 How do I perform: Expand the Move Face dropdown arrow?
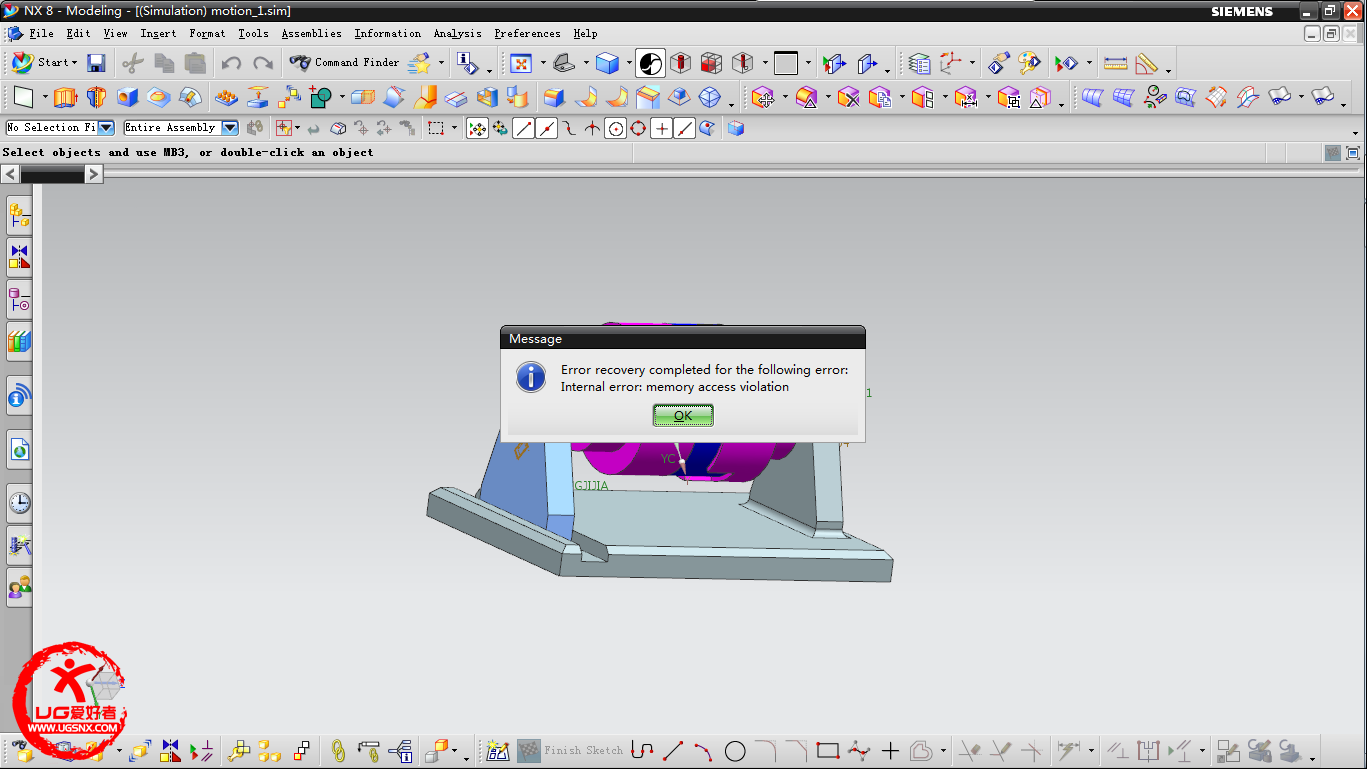pos(785,97)
